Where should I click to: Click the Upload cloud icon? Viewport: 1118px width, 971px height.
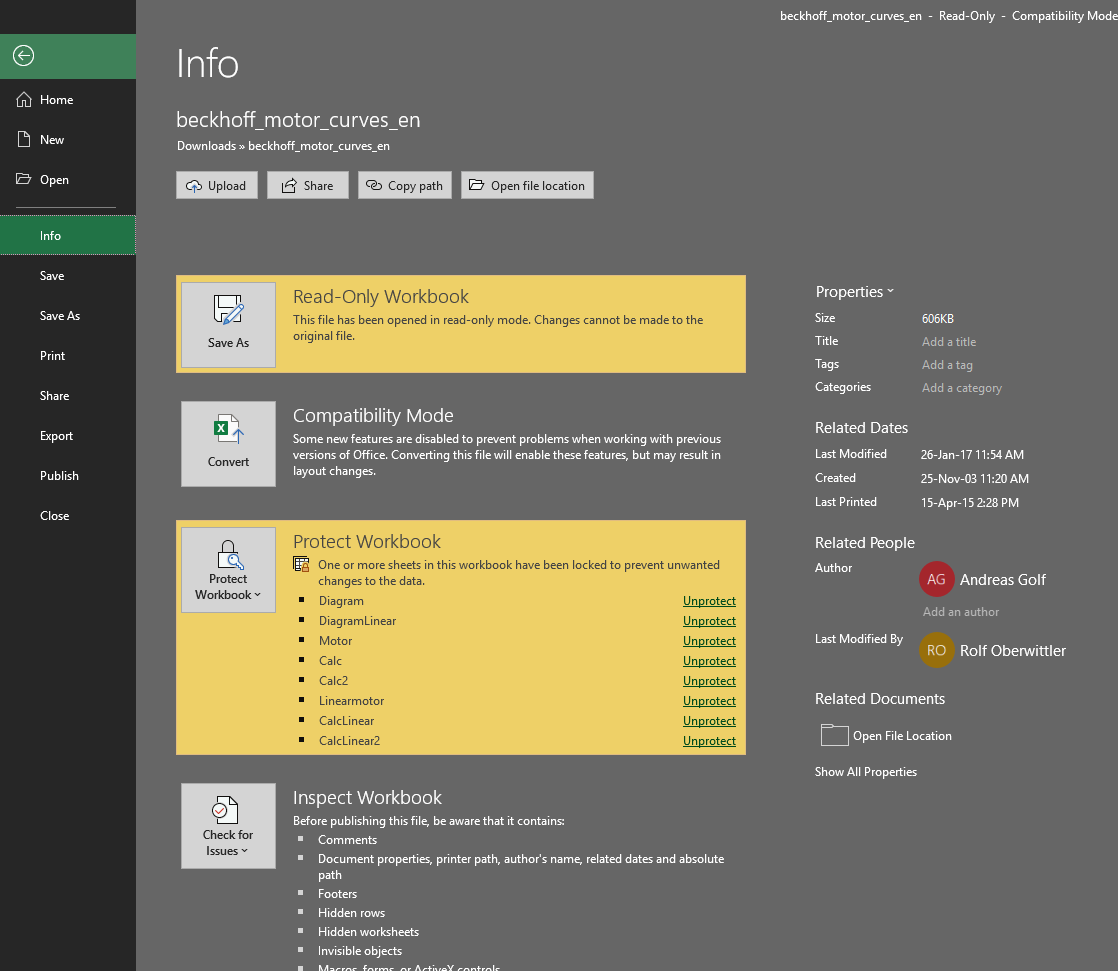[x=194, y=186]
